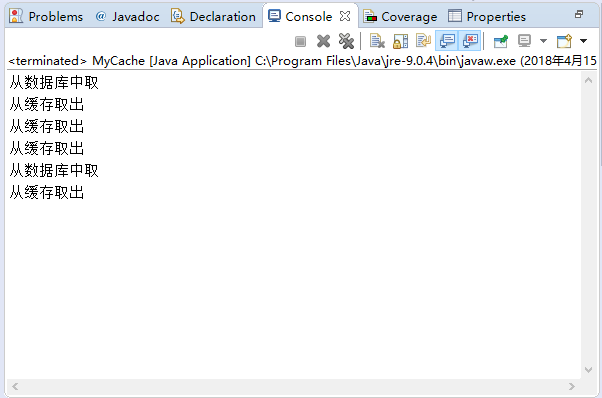This screenshot has height=398, width=602.
Task: Toggle Show Console When Standard Error Changes
Action: pyautogui.click(x=470, y=41)
